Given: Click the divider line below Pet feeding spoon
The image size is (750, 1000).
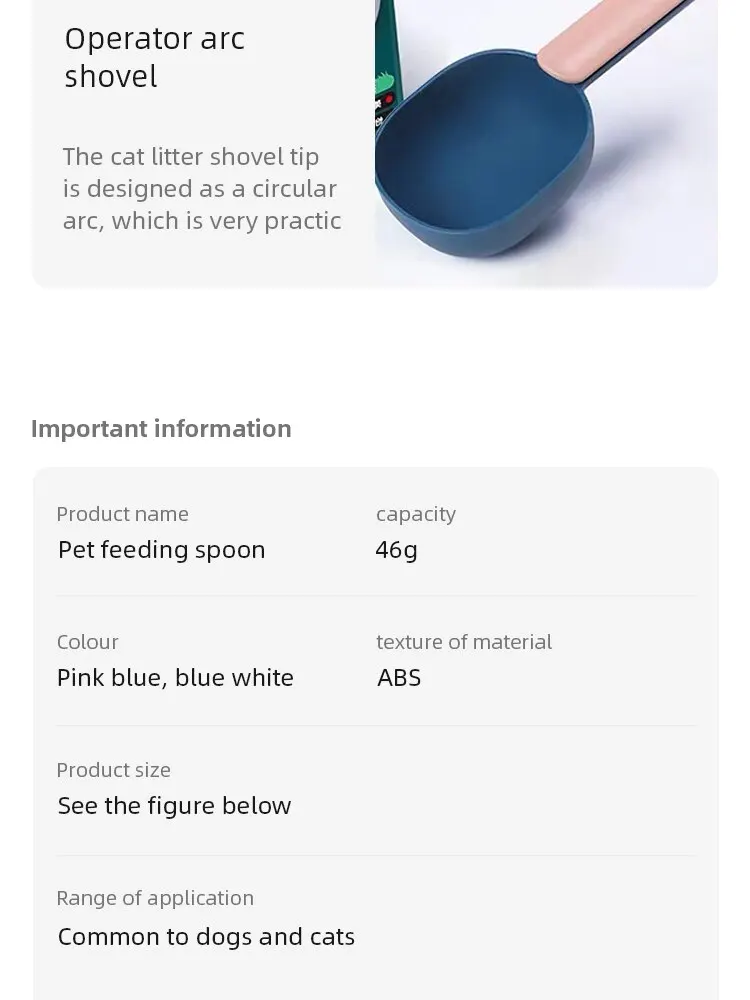Looking at the screenshot, I should (x=375, y=596).
